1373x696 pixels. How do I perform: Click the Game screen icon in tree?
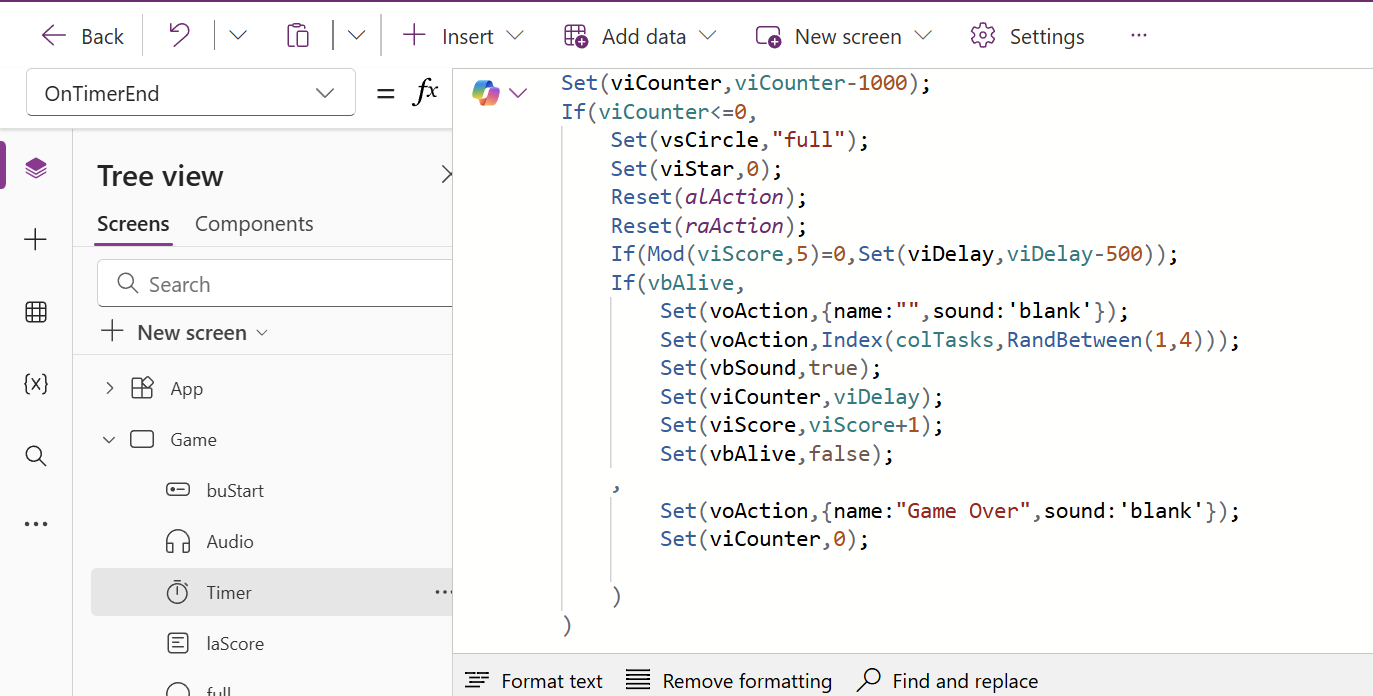142,440
